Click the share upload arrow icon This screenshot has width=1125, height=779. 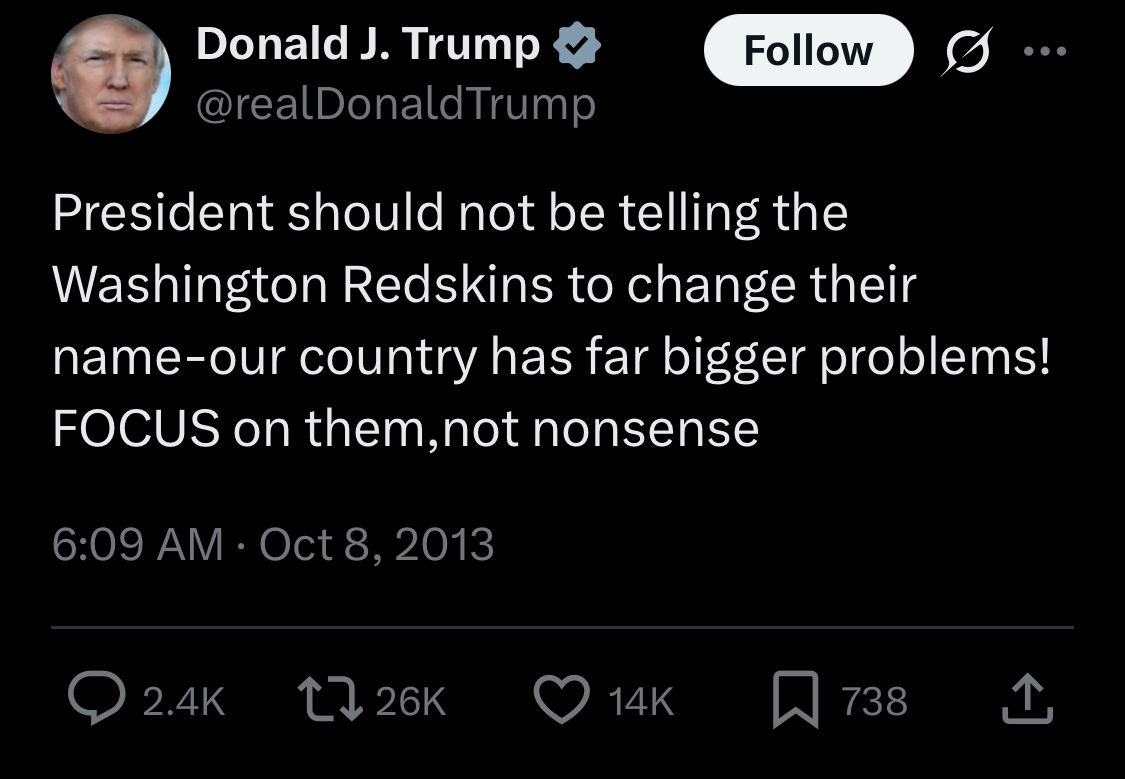[1027, 699]
